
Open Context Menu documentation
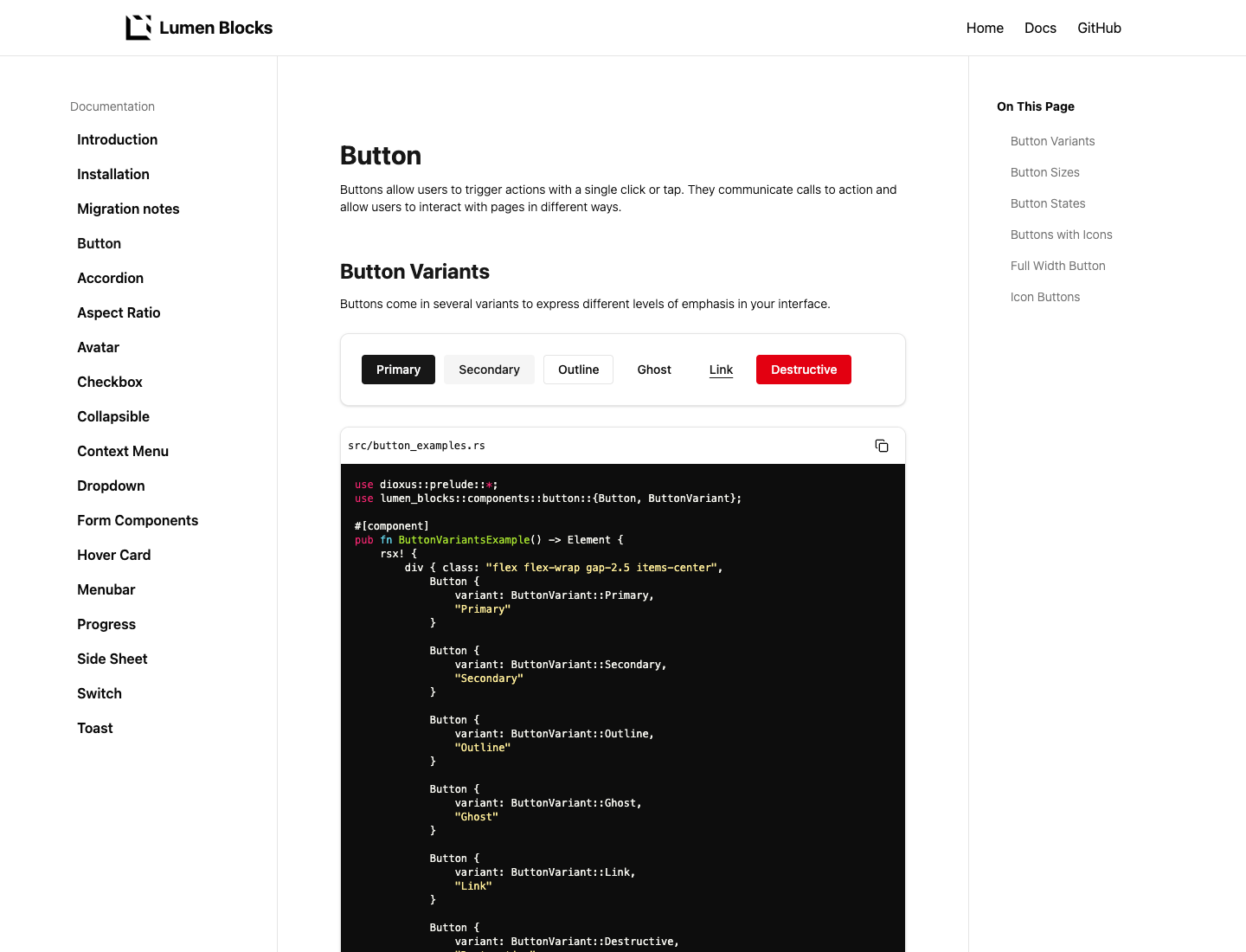click(x=123, y=451)
